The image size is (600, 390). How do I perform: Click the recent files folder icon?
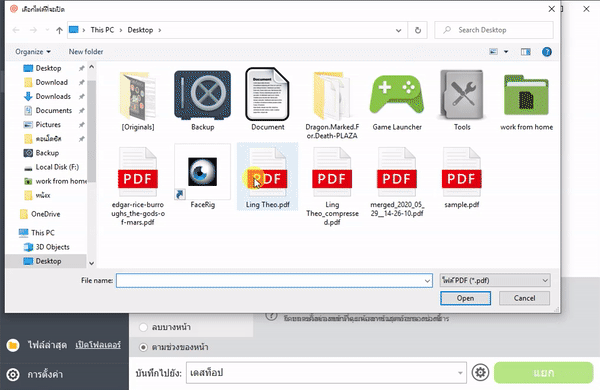click(x=13, y=345)
